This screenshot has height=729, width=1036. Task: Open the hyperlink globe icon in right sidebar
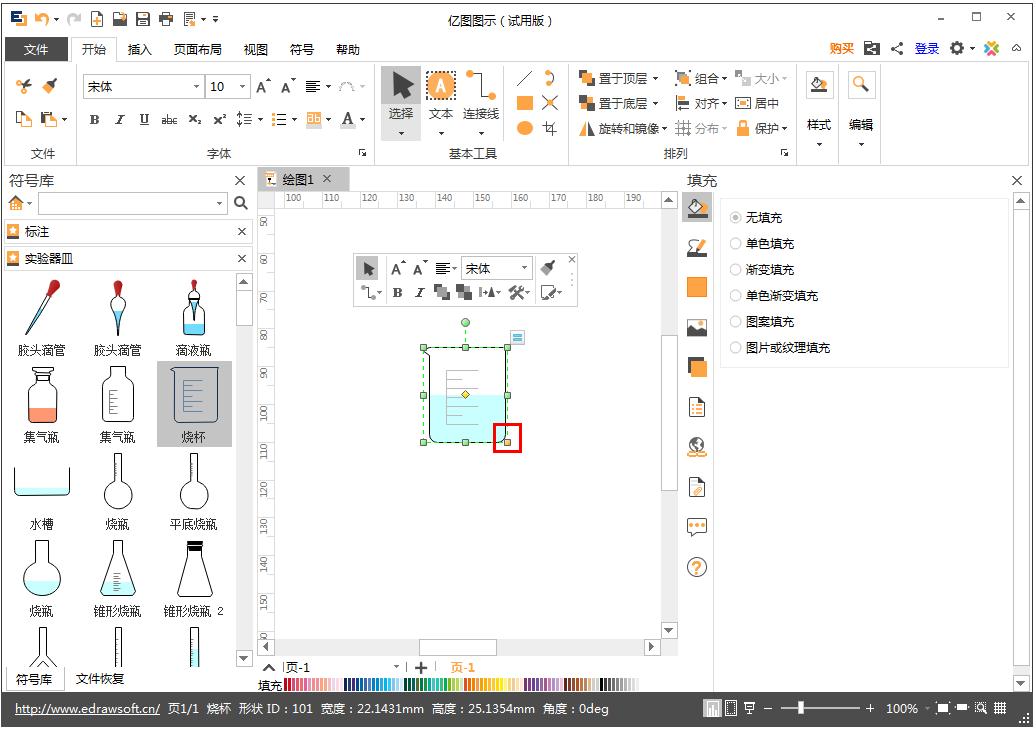(697, 448)
